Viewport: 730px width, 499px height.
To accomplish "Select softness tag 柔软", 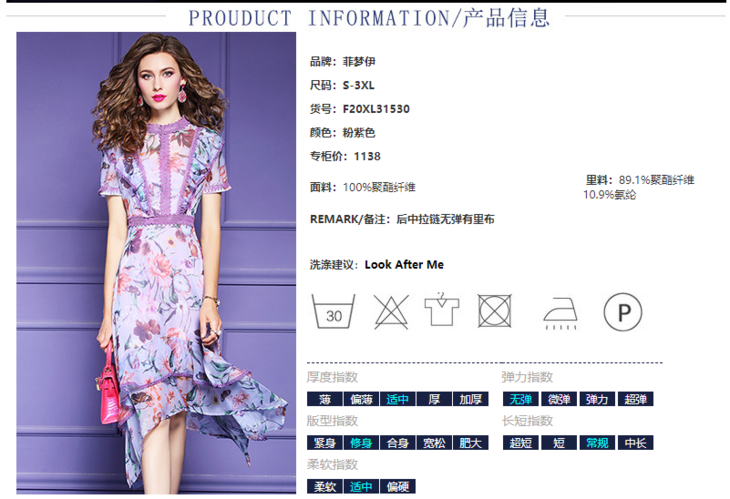I will click(x=324, y=486).
